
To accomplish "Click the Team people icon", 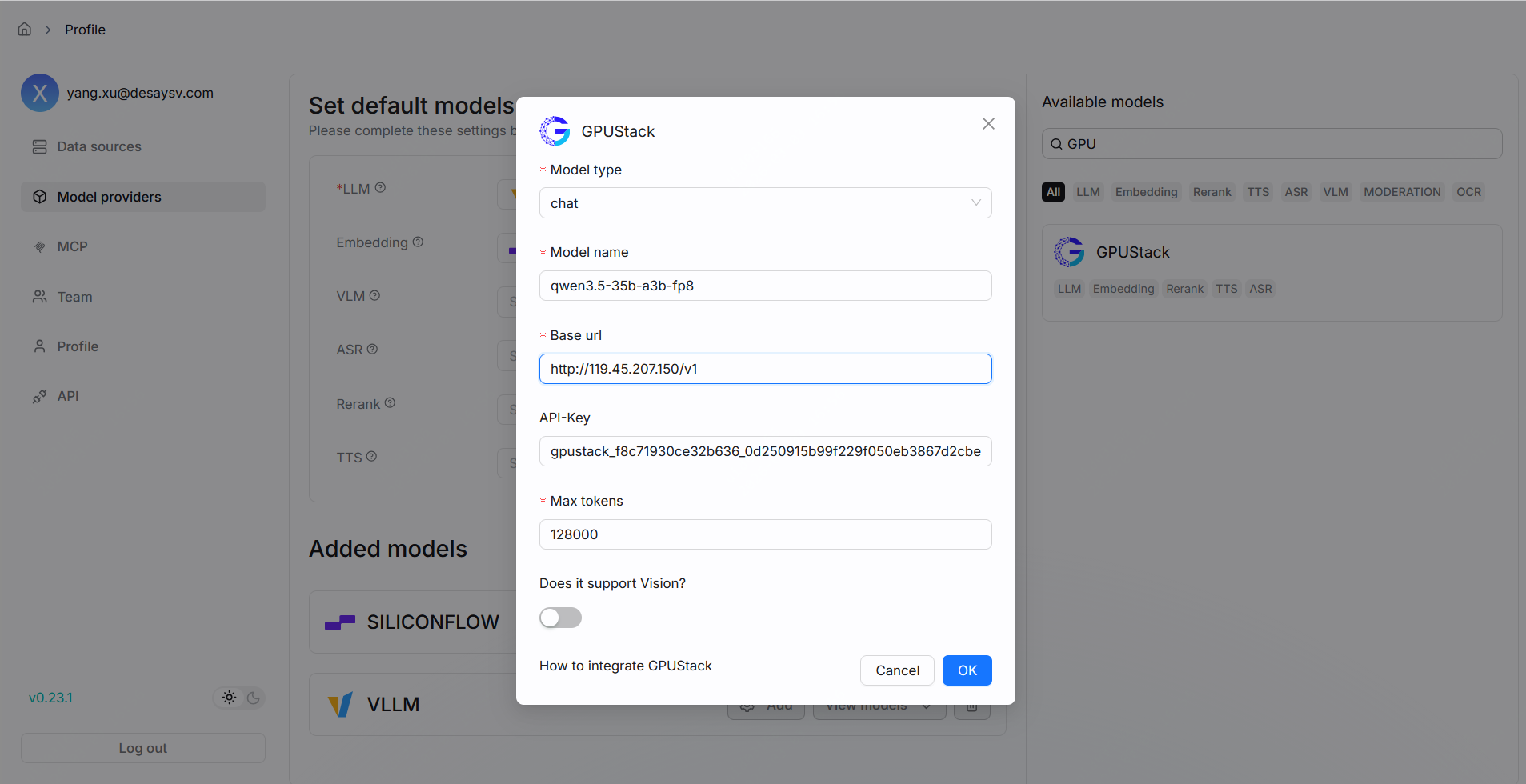I will coord(39,297).
